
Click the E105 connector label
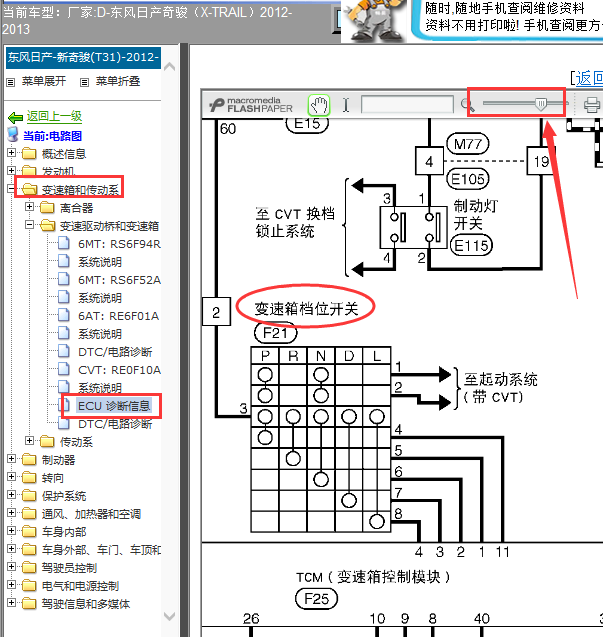pos(468,179)
